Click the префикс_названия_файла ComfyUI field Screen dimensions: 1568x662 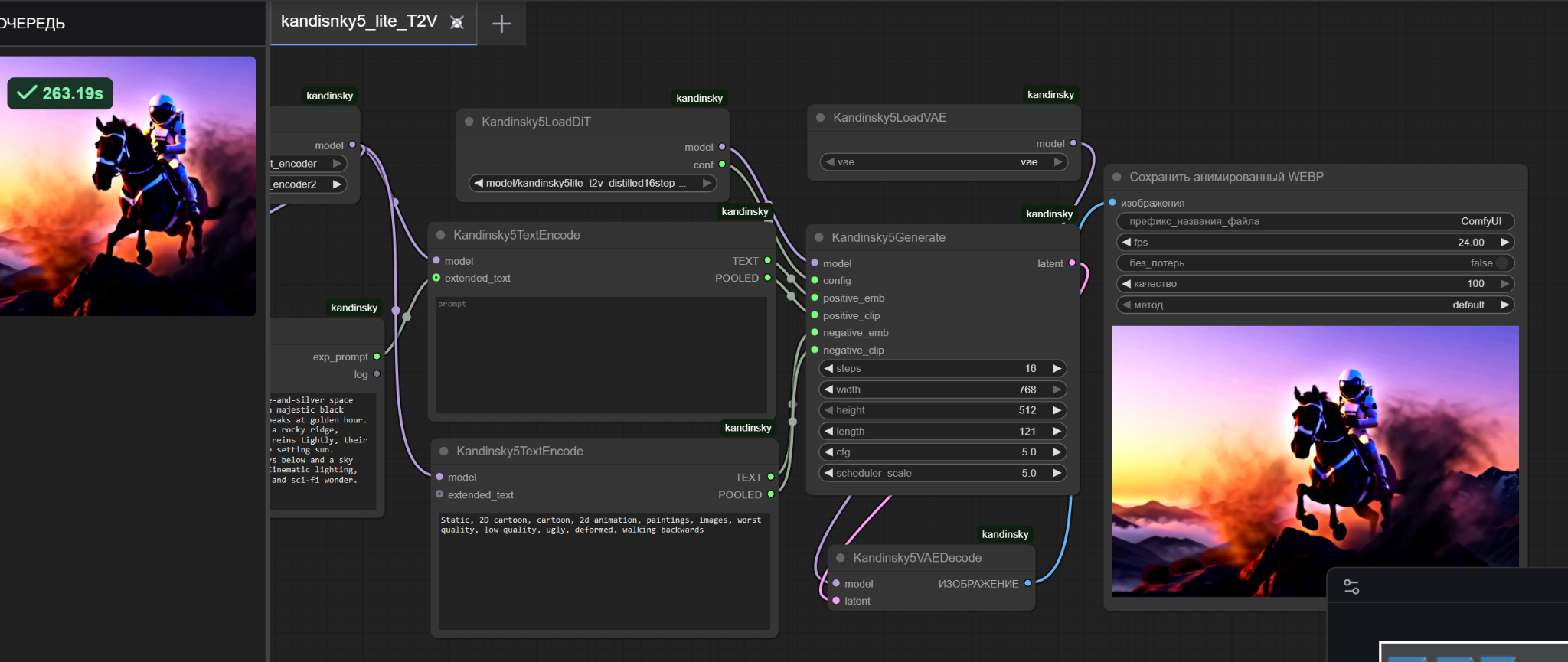1314,221
